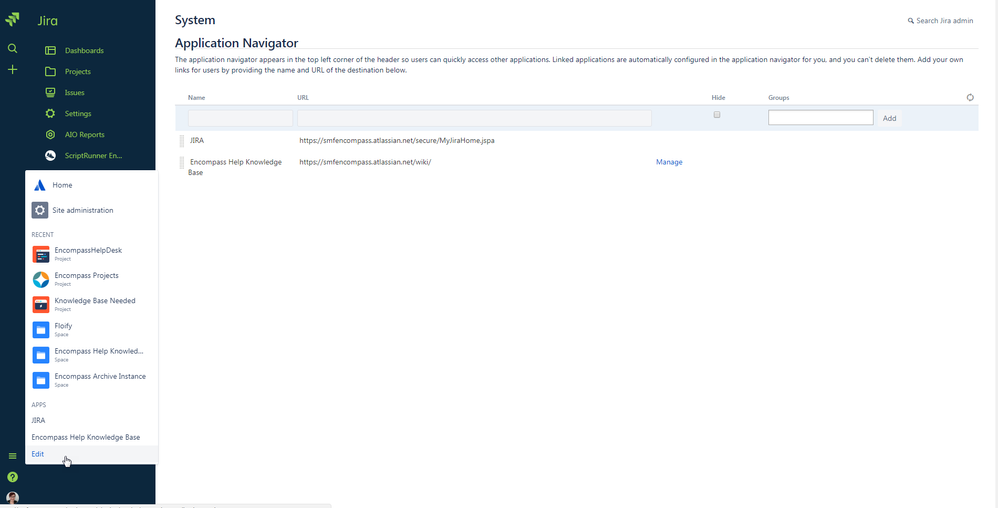Click Encompass Help Knowledge Base table name
The width and height of the screenshot is (998, 508).
tap(235, 167)
